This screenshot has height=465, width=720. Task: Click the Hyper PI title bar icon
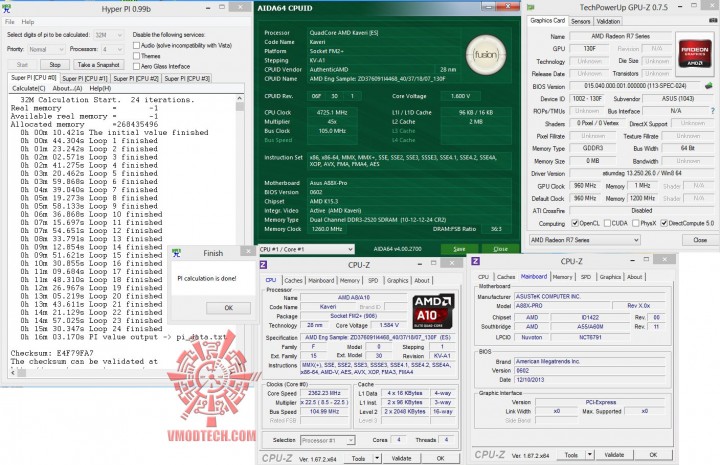coord(6,8)
